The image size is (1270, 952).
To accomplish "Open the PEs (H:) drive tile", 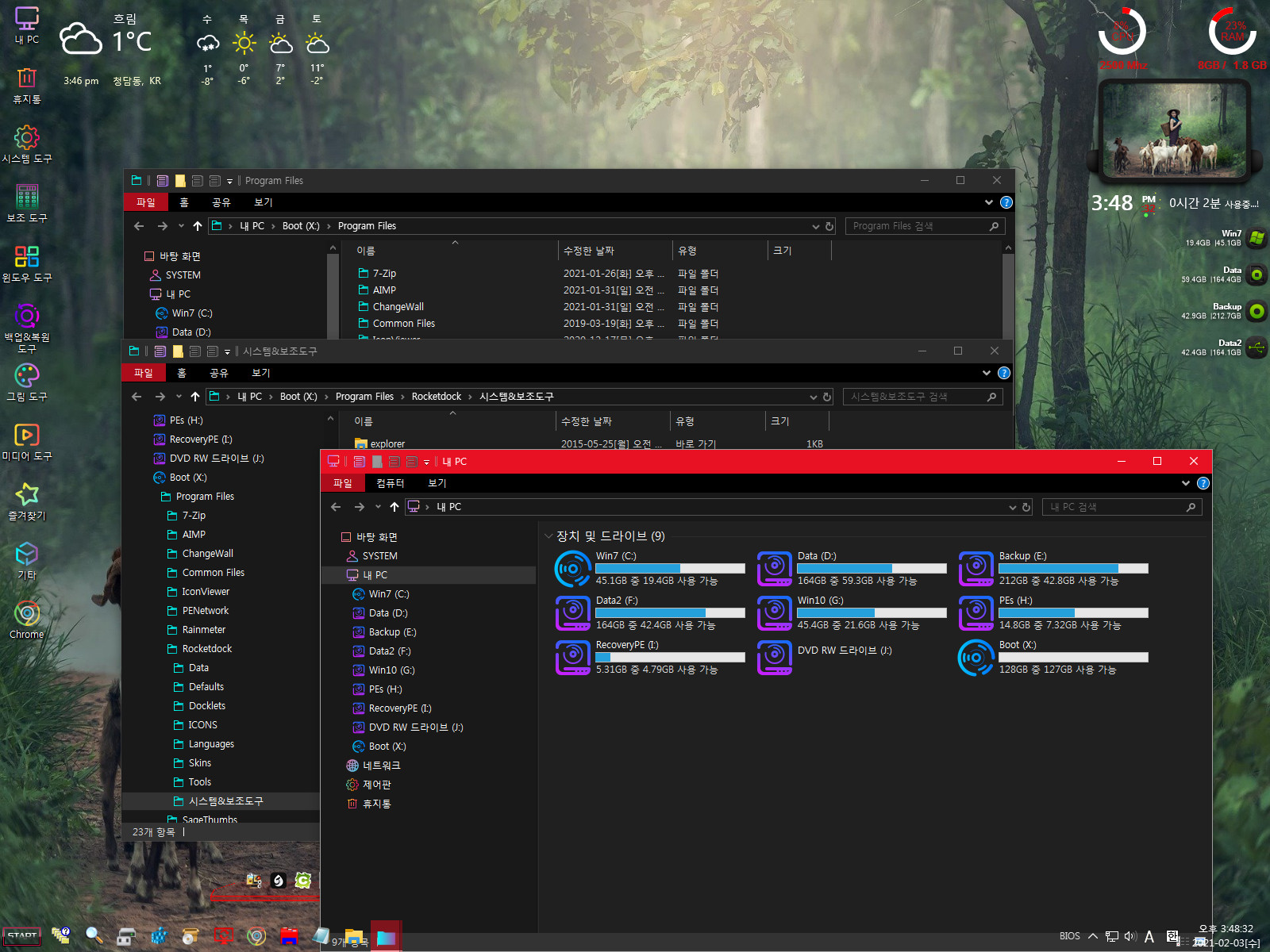I will point(1054,613).
